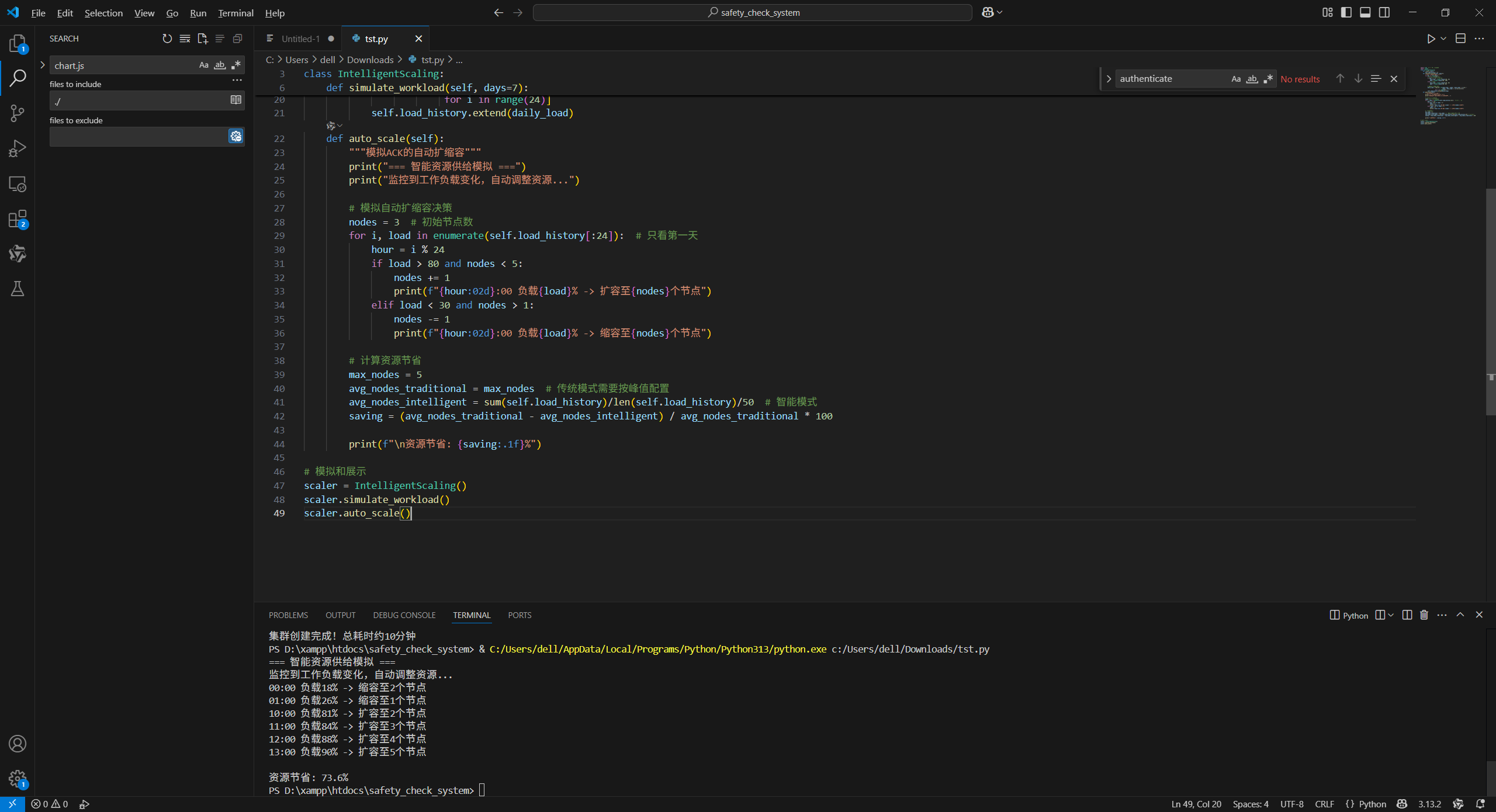This screenshot has width=1496, height=812.
Task: Open terminal panel more actions
Action: (x=1442, y=615)
